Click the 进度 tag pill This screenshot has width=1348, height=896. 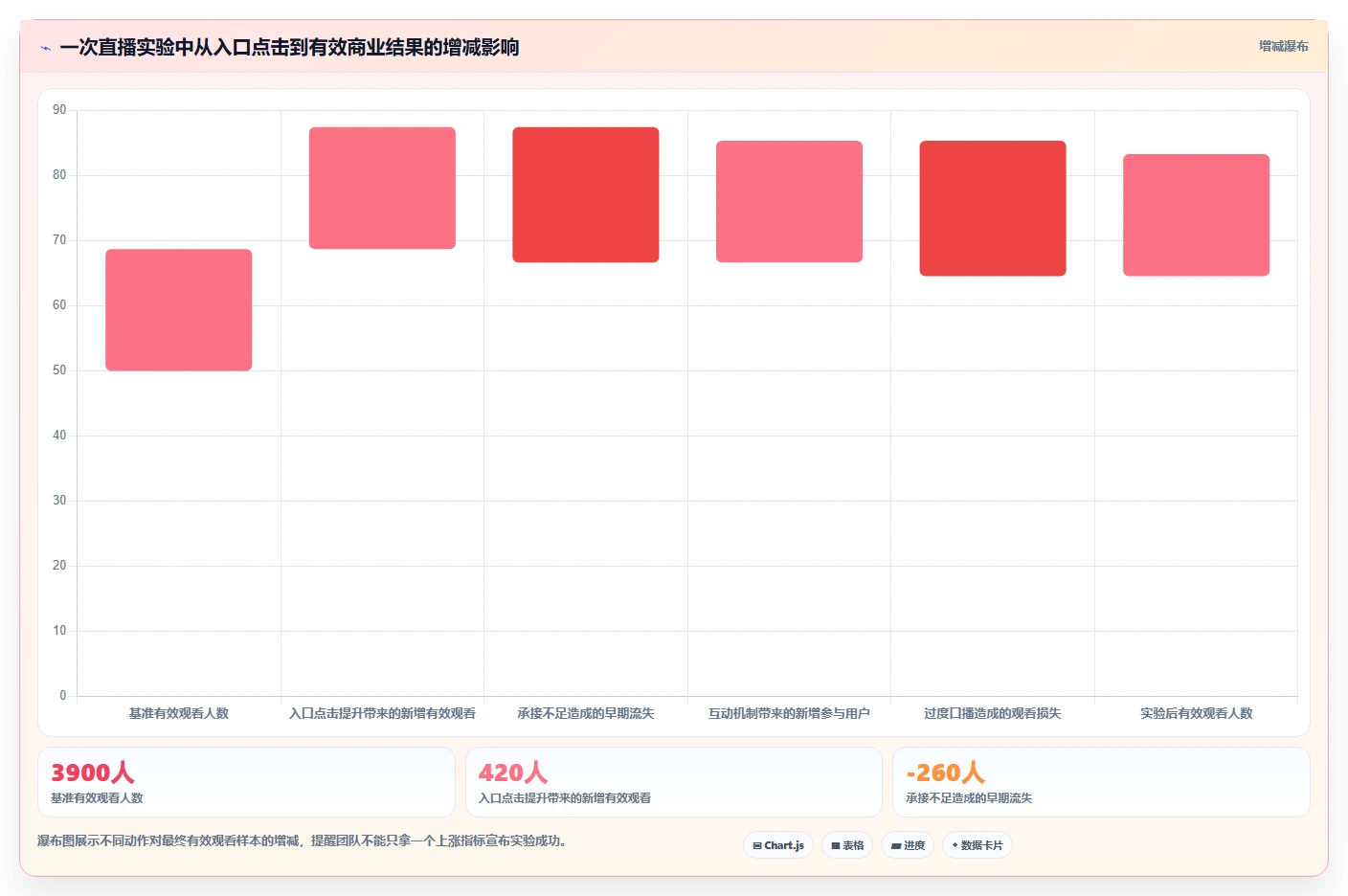tap(908, 845)
